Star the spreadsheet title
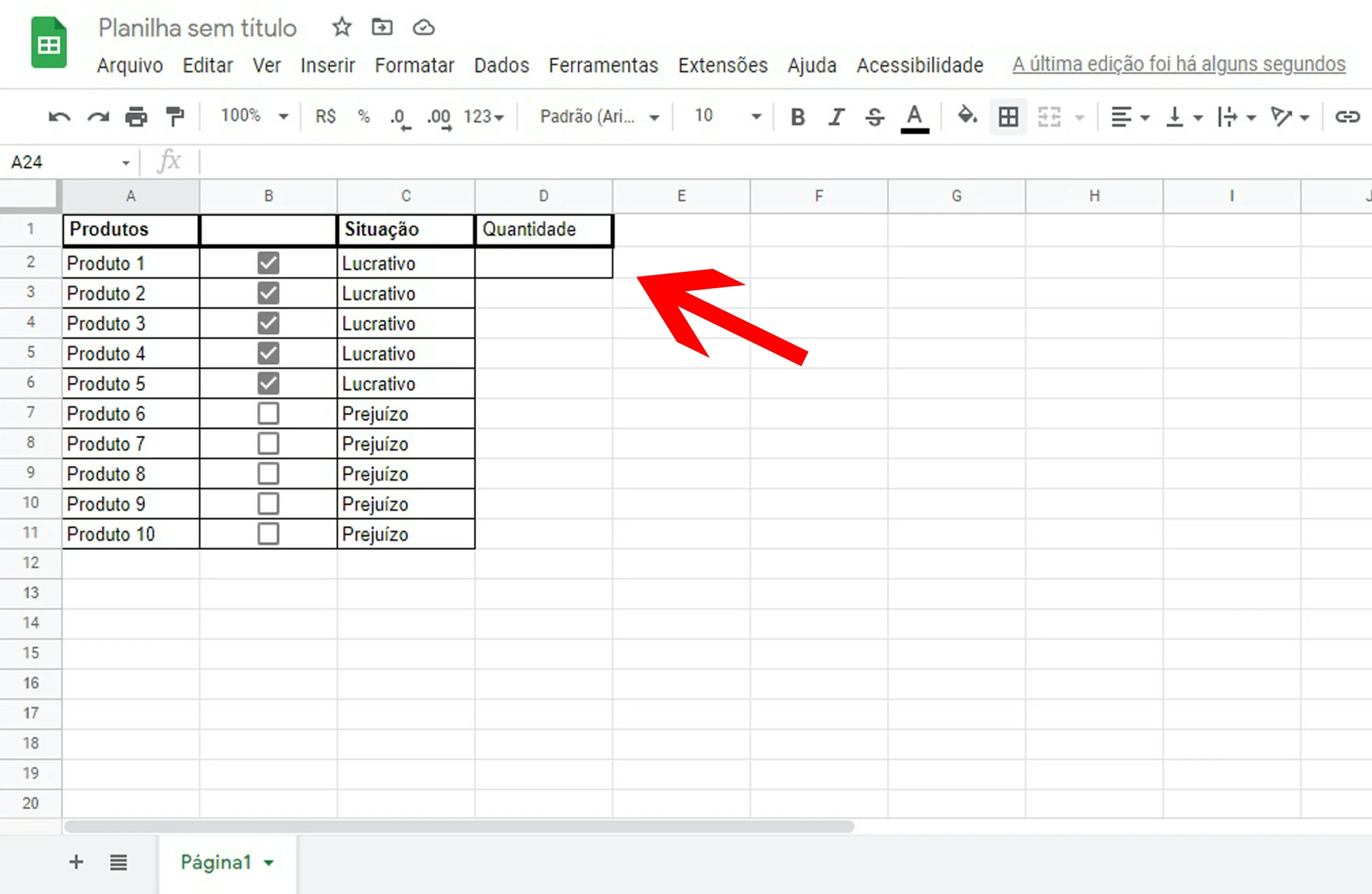 click(x=342, y=27)
